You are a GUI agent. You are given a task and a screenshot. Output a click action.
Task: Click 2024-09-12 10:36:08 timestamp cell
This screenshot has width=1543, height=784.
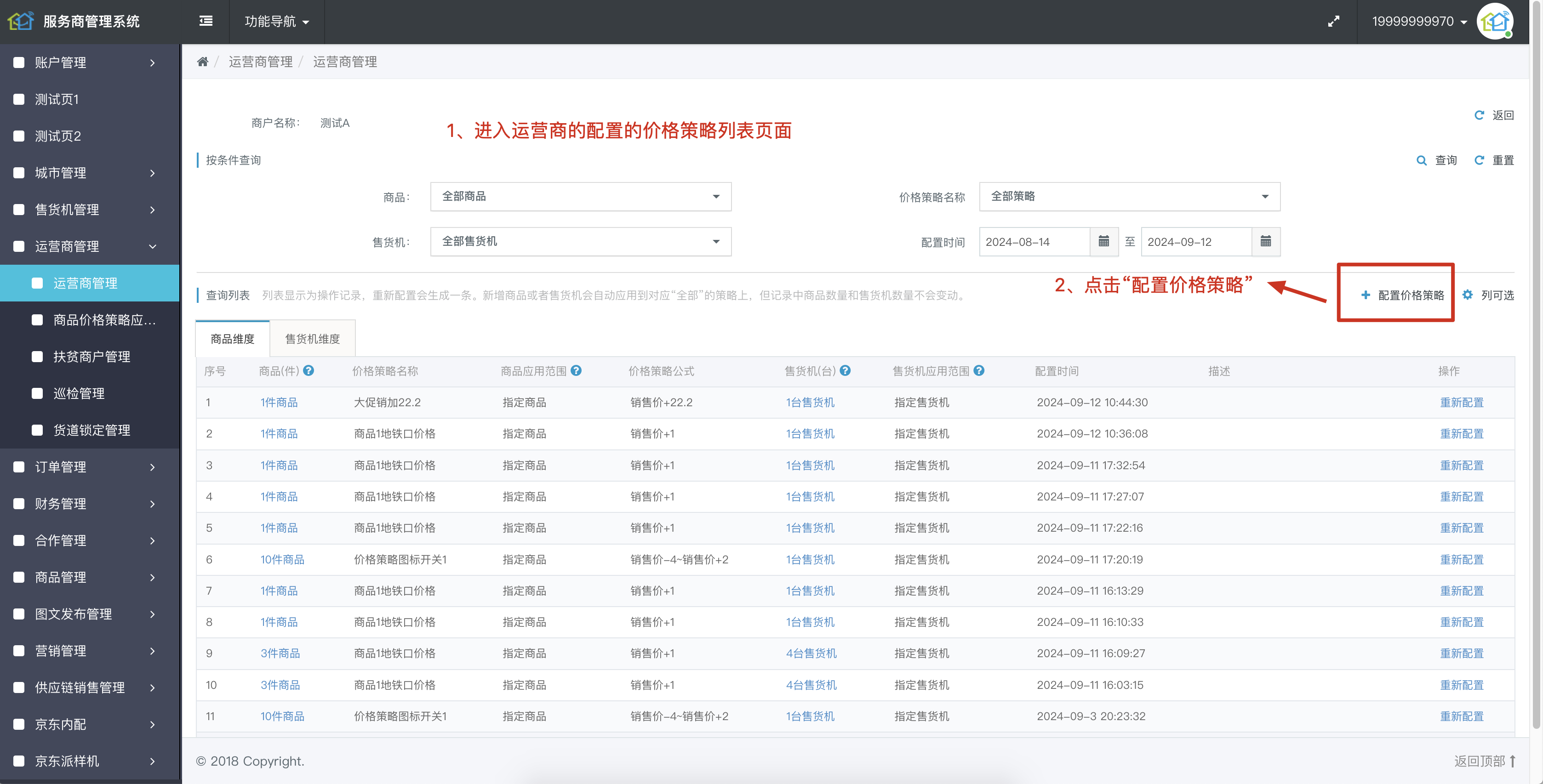click(x=1092, y=434)
